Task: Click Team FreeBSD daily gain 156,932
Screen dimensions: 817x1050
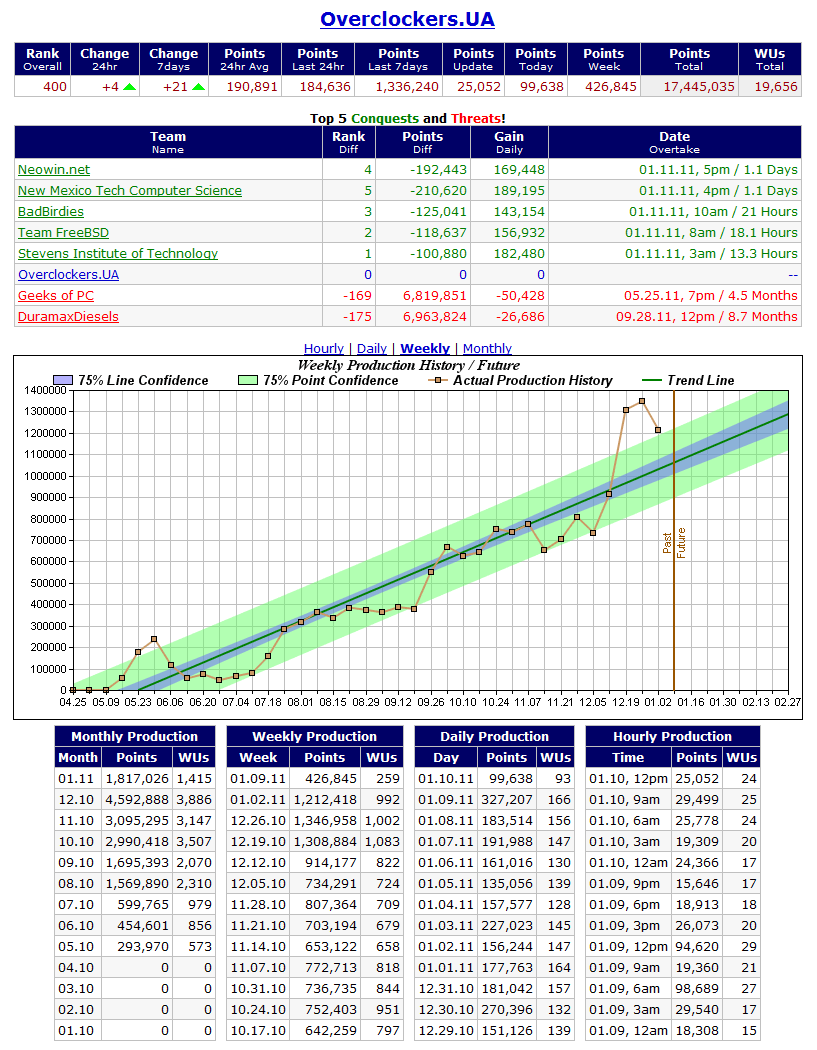Action: (519, 232)
